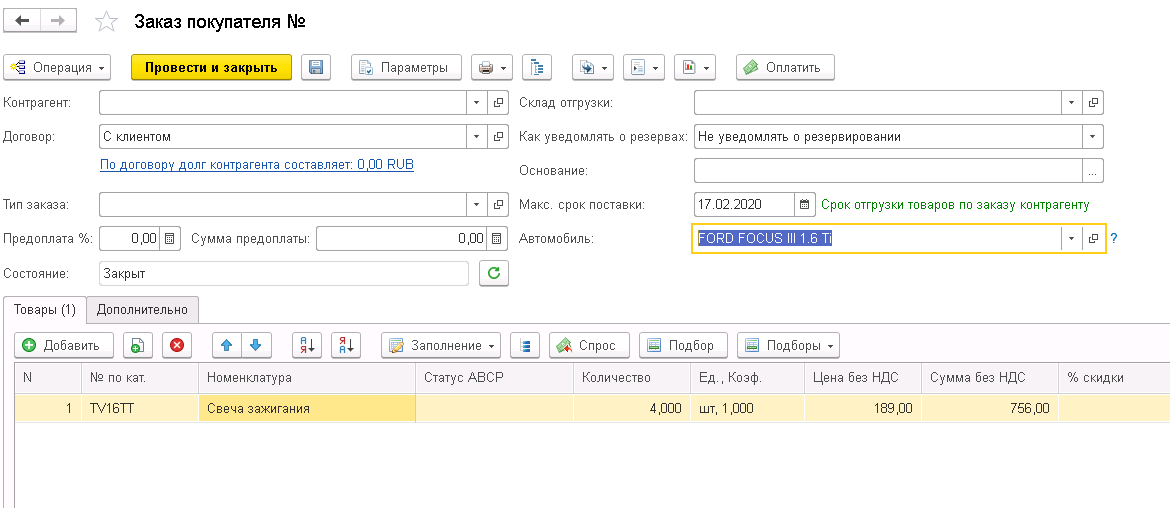Open selected Контрагент record
The height and width of the screenshot is (508, 1170).
pos(497,103)
